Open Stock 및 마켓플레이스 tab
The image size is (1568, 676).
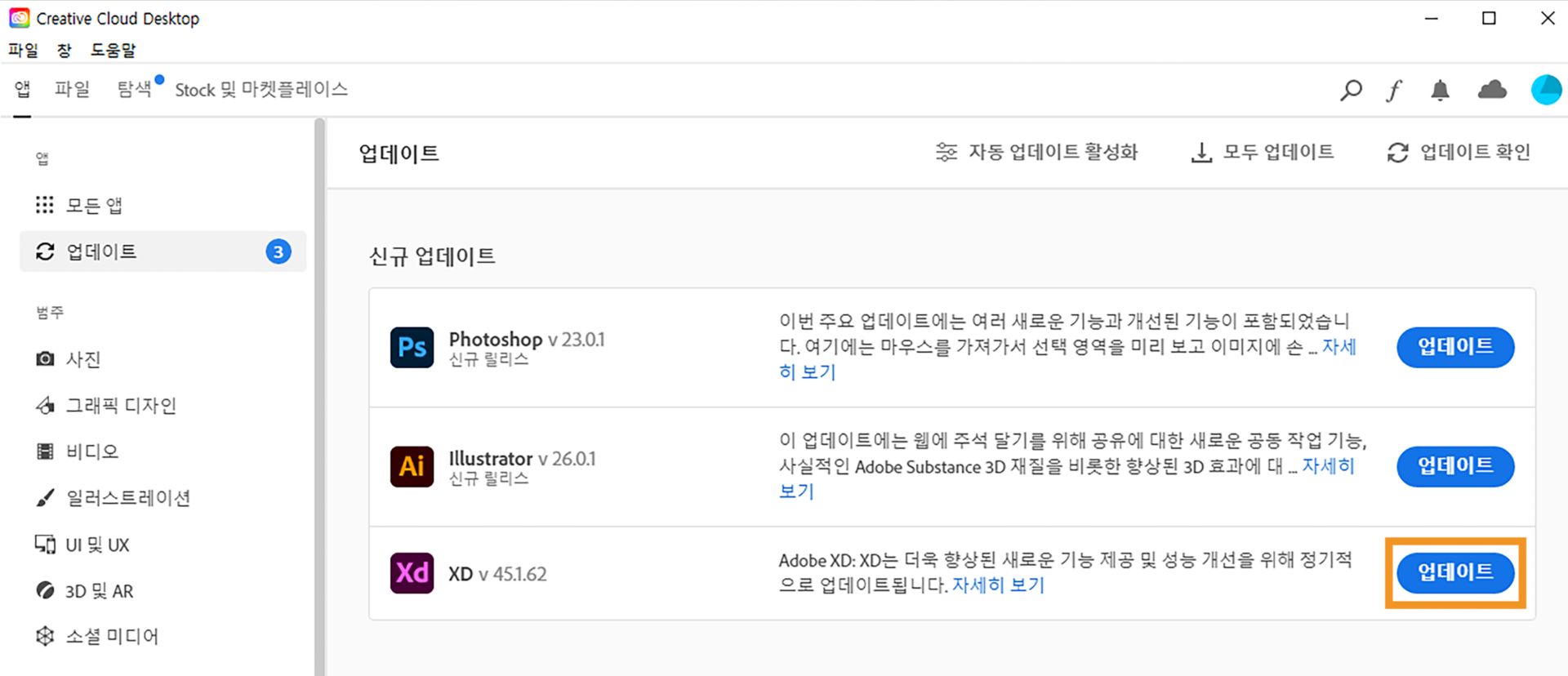[x=261, y=89]
